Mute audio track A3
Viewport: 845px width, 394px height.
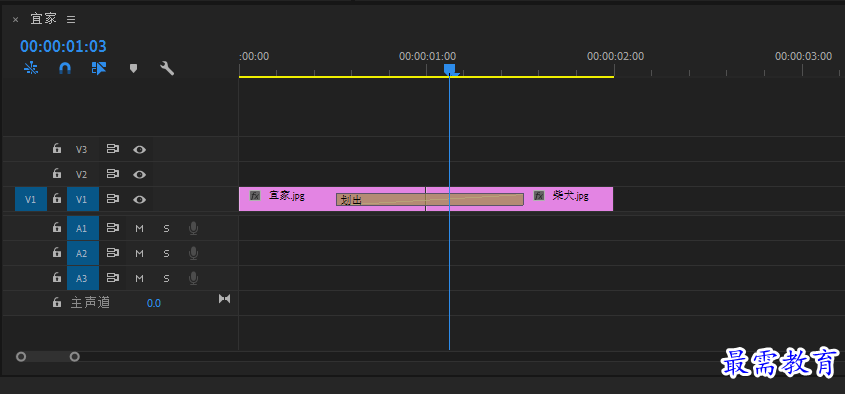[140, 279]
